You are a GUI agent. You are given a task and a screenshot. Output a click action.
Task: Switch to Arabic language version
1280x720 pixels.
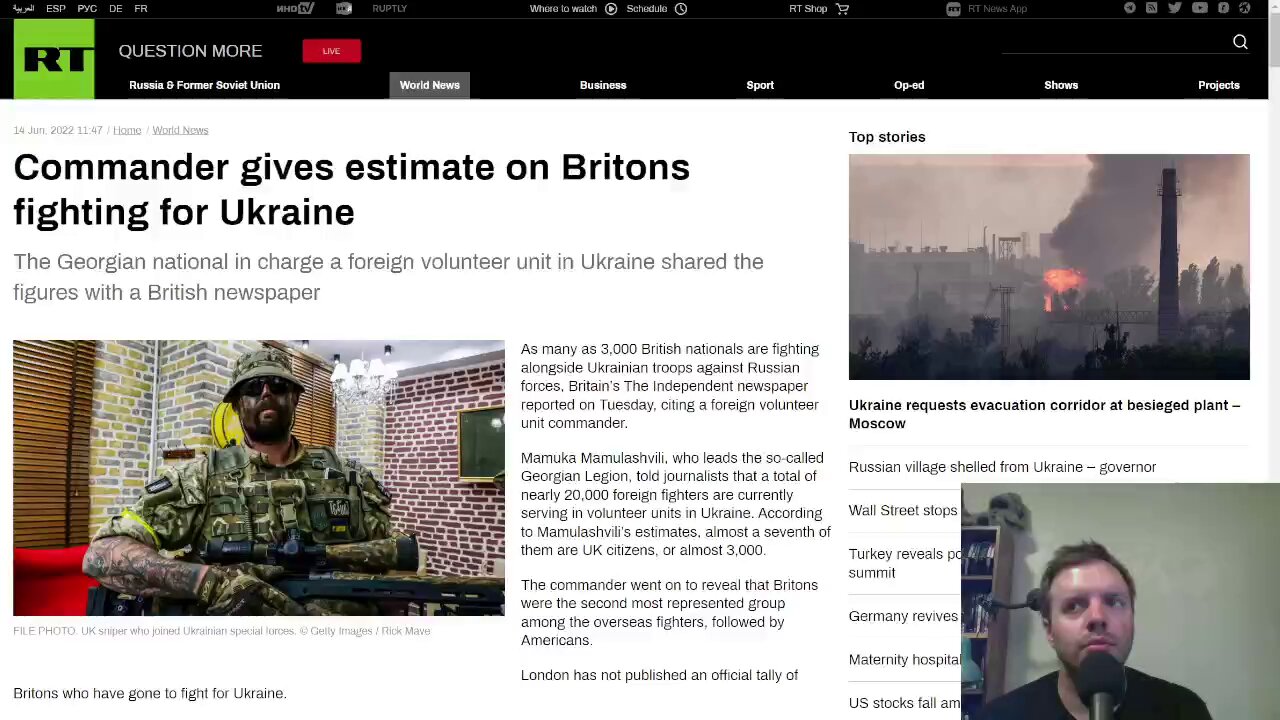pyautogui.click(x=23, y=8)
